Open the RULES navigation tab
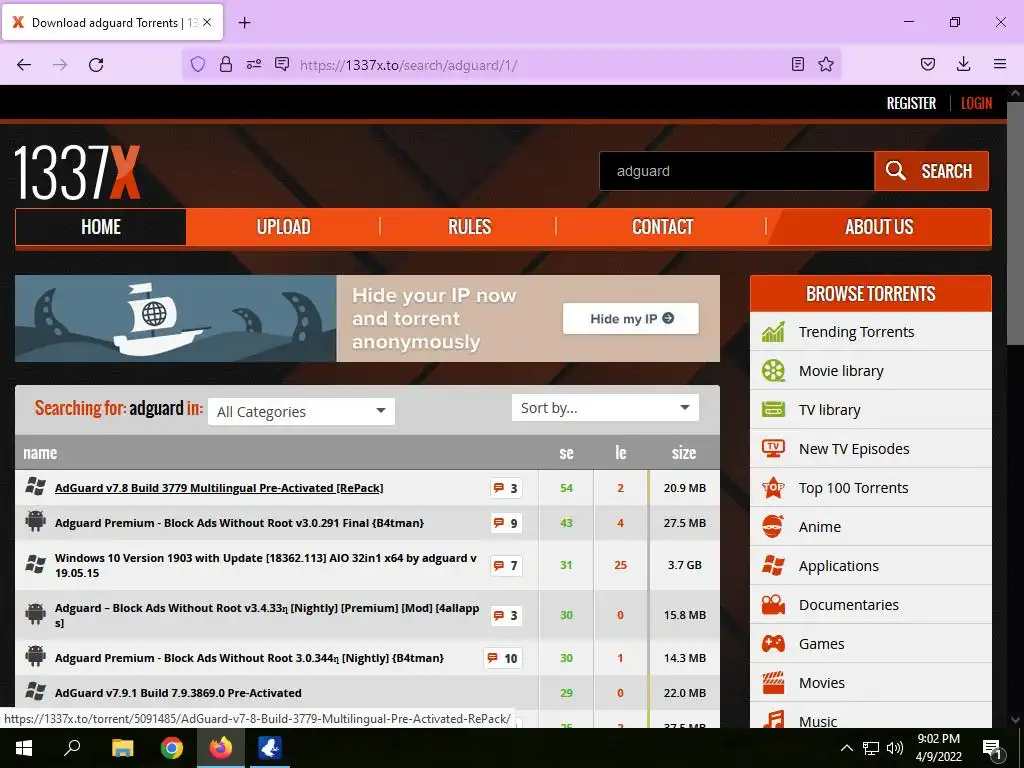The width and height of the screenshot is (1024, 768). pos(469,227)
